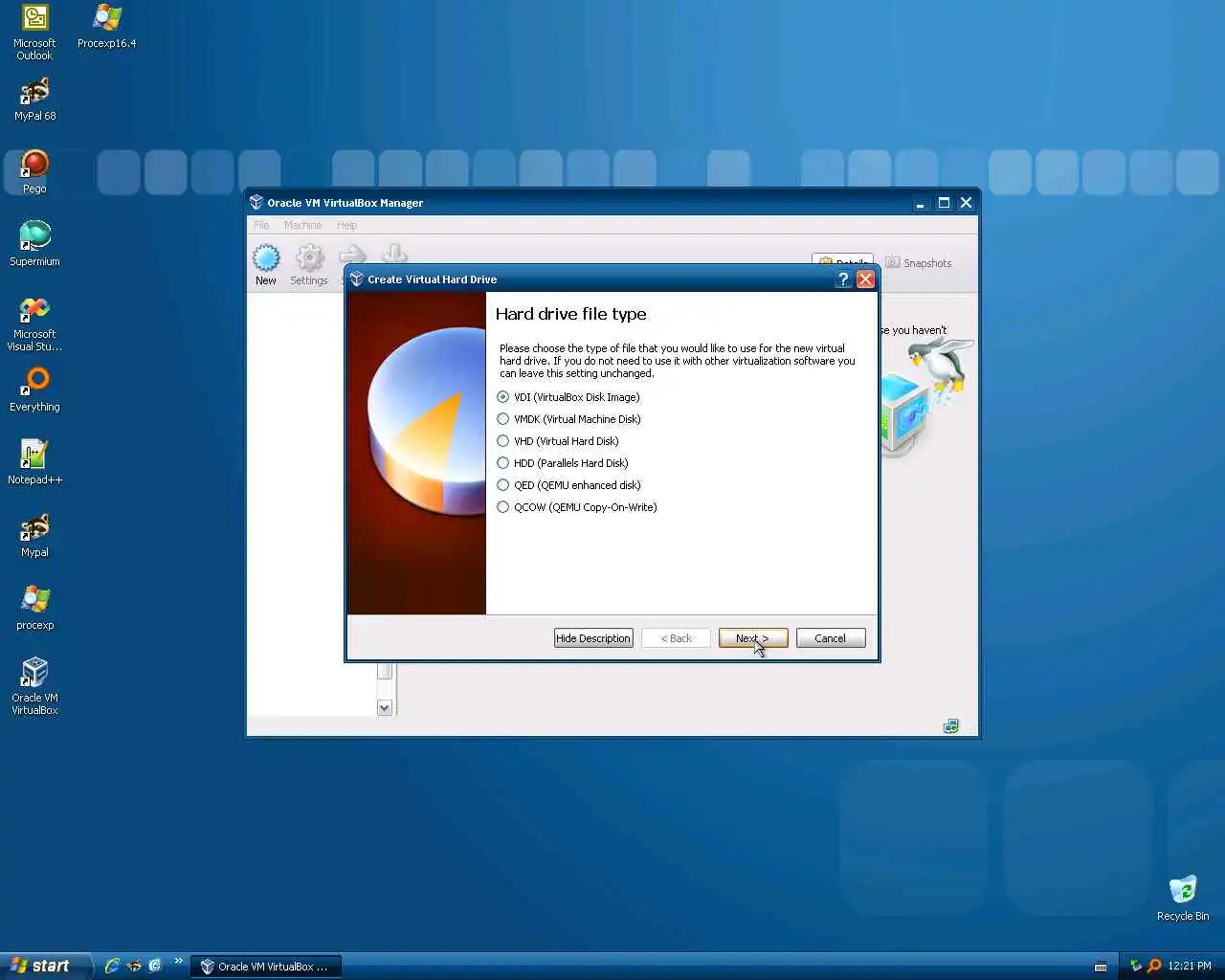Click the on-screen keyboard icon in the taskbar

[x=1101, y=967]
